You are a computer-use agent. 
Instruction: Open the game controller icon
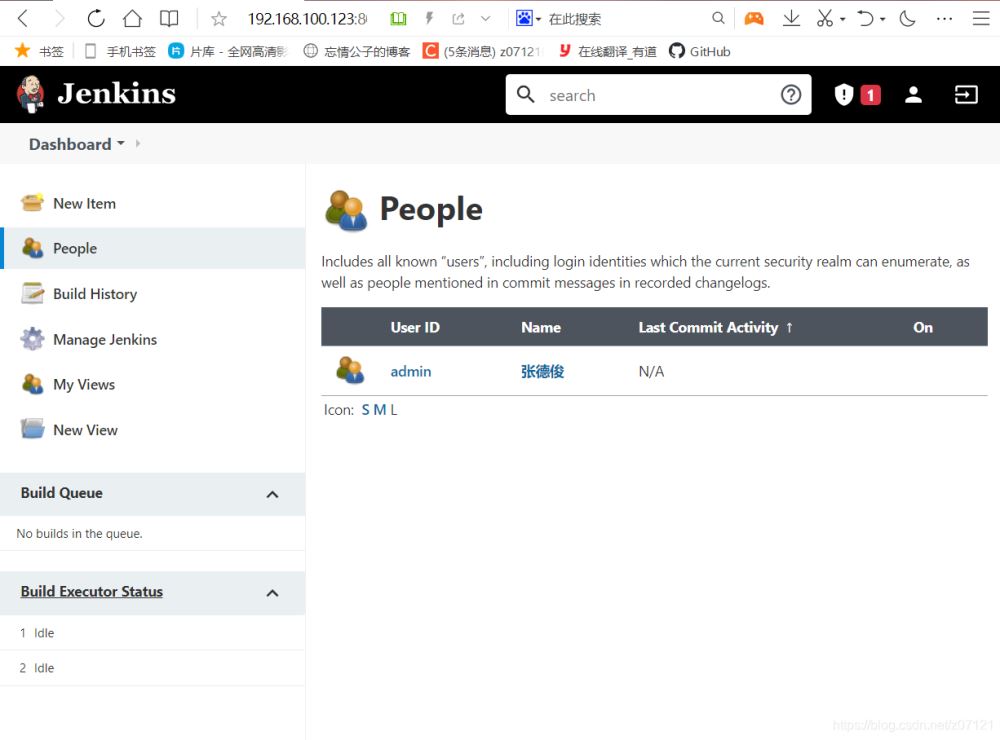click(x=754, y=18)
